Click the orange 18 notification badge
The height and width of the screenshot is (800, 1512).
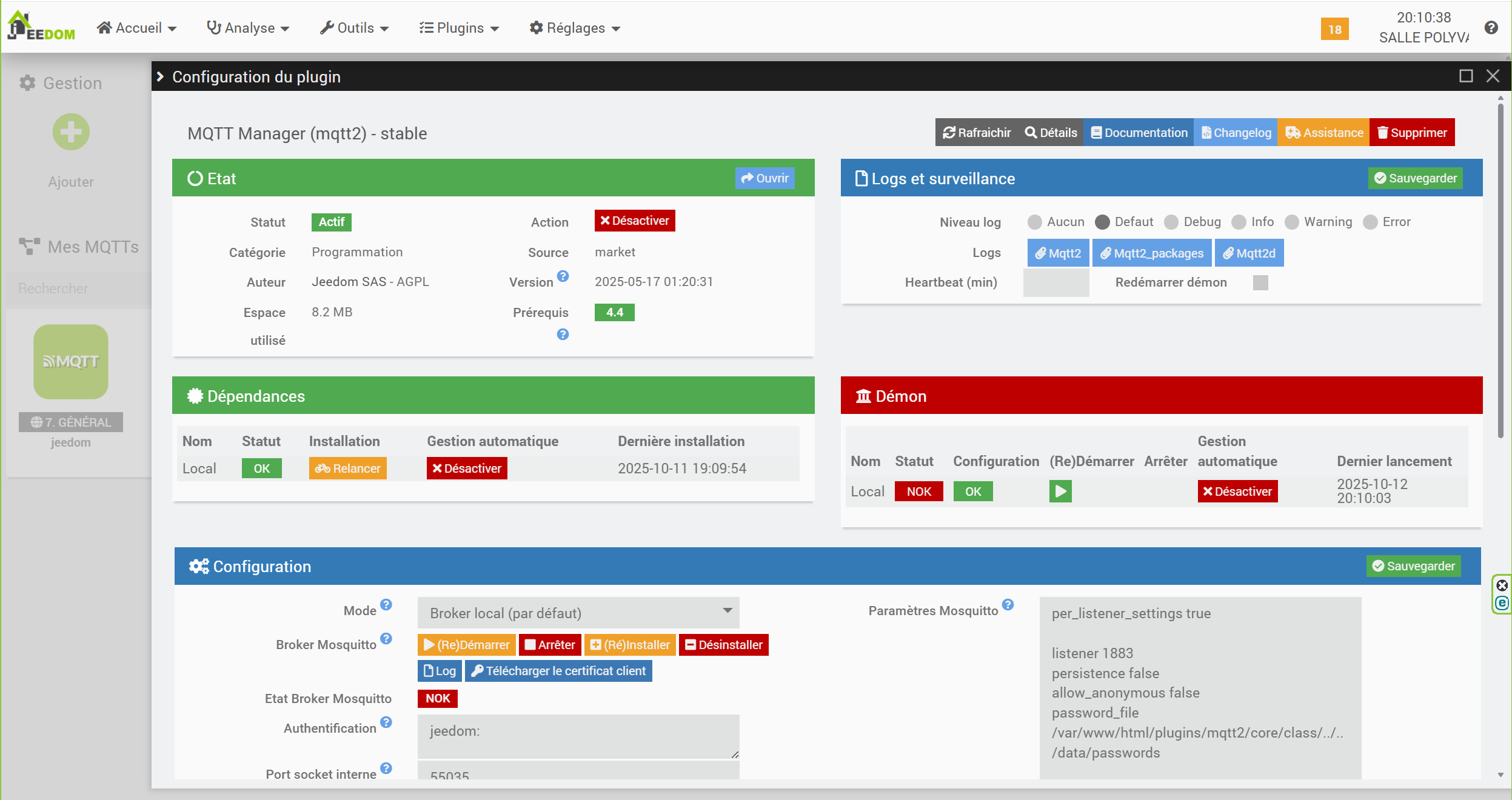pos(1334,29)
